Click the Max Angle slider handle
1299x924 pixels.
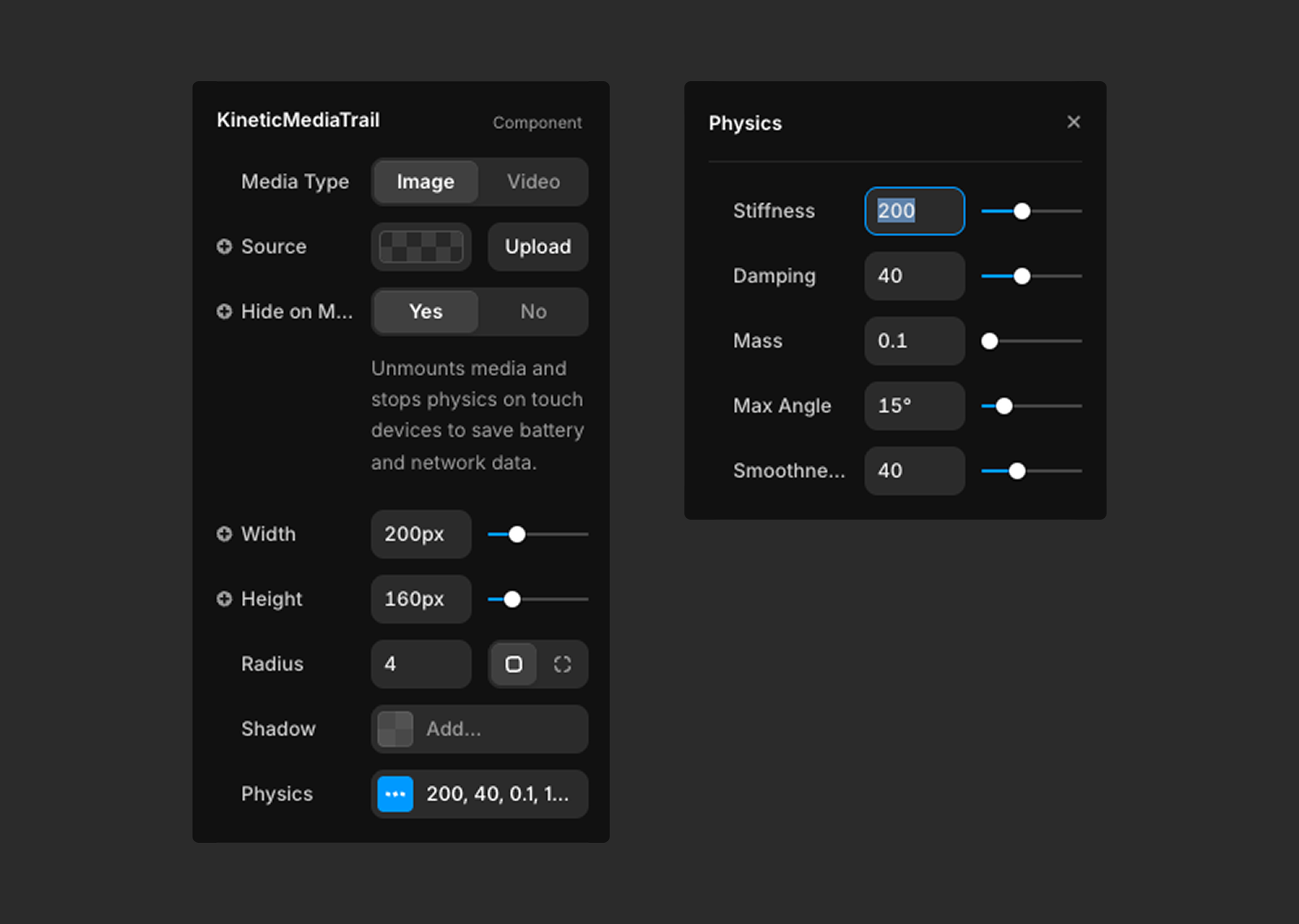[1004, 406]
